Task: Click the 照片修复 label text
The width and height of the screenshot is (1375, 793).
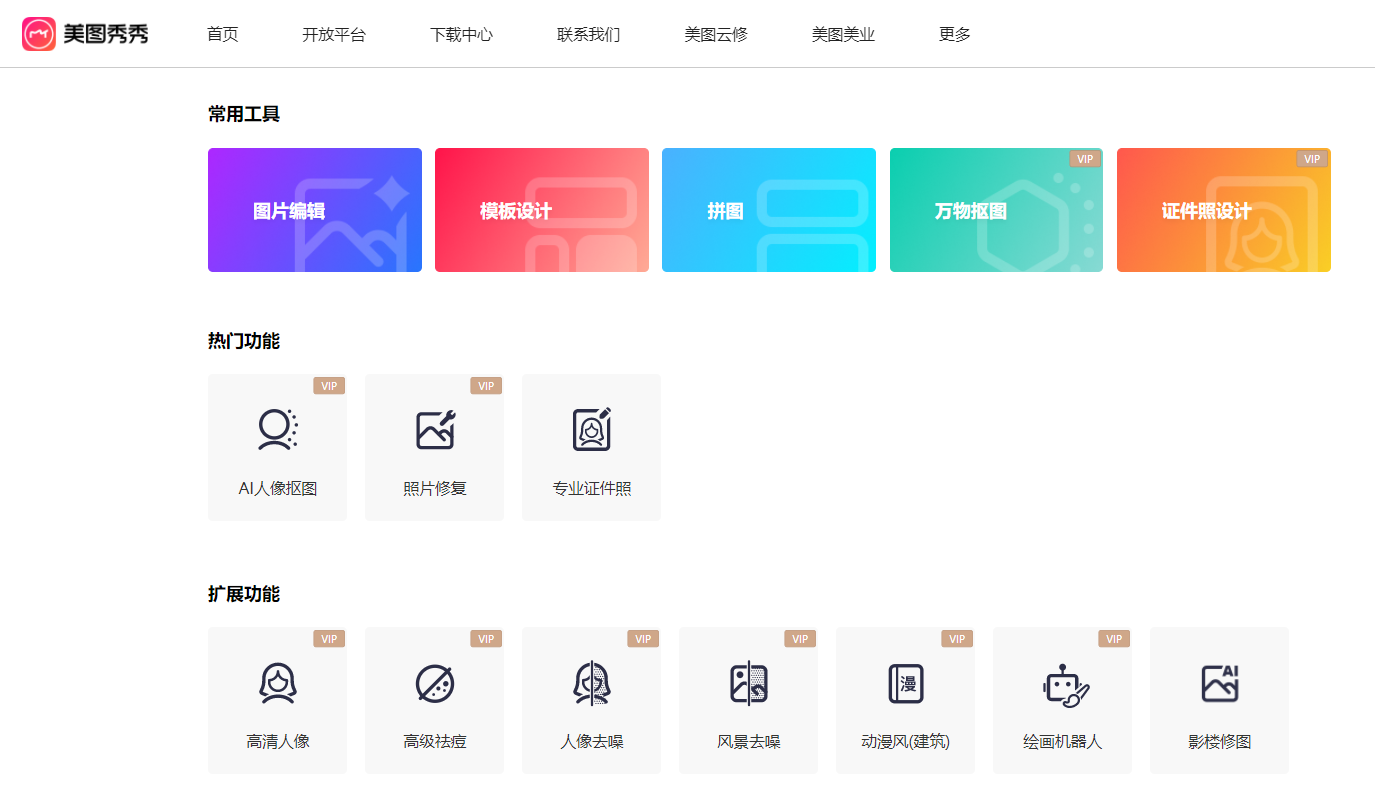Action: (x=435, y=489)
